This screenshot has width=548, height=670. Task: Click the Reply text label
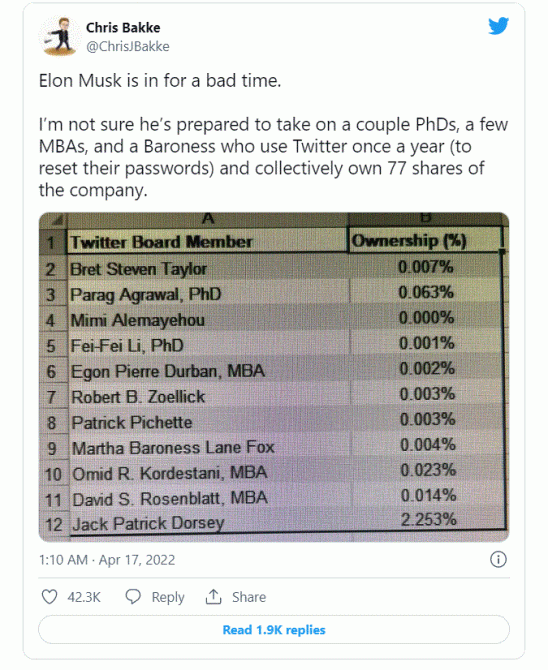pyautogui.click(x=168, y=597)
